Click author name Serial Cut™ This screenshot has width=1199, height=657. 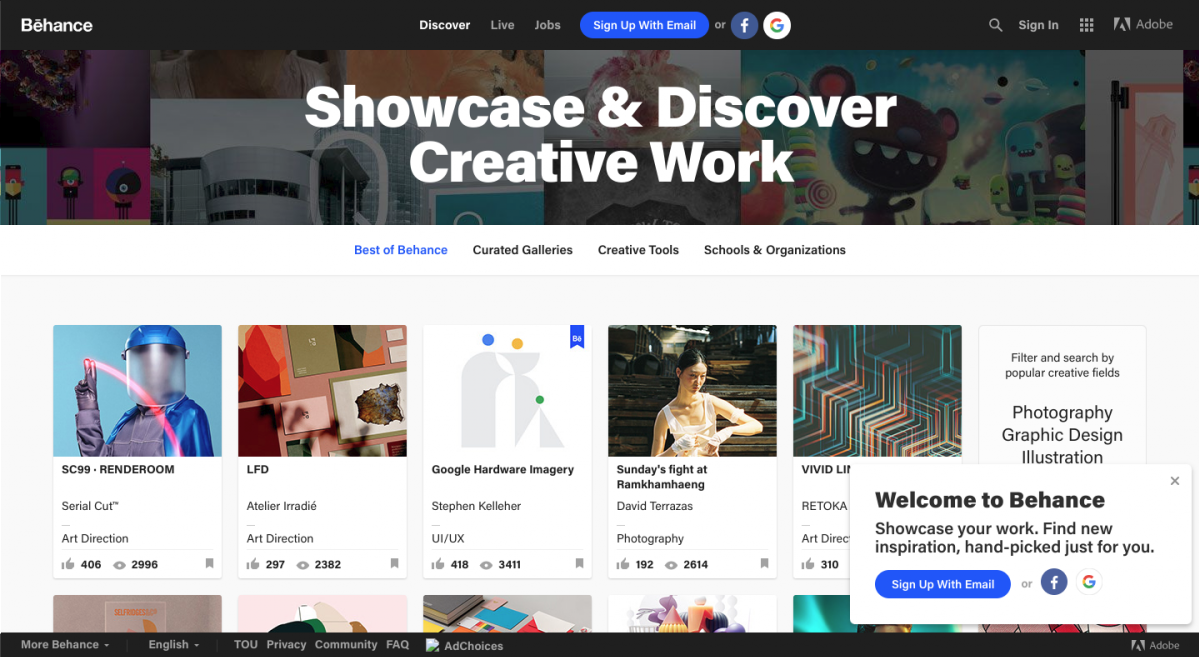pos(90,506)
